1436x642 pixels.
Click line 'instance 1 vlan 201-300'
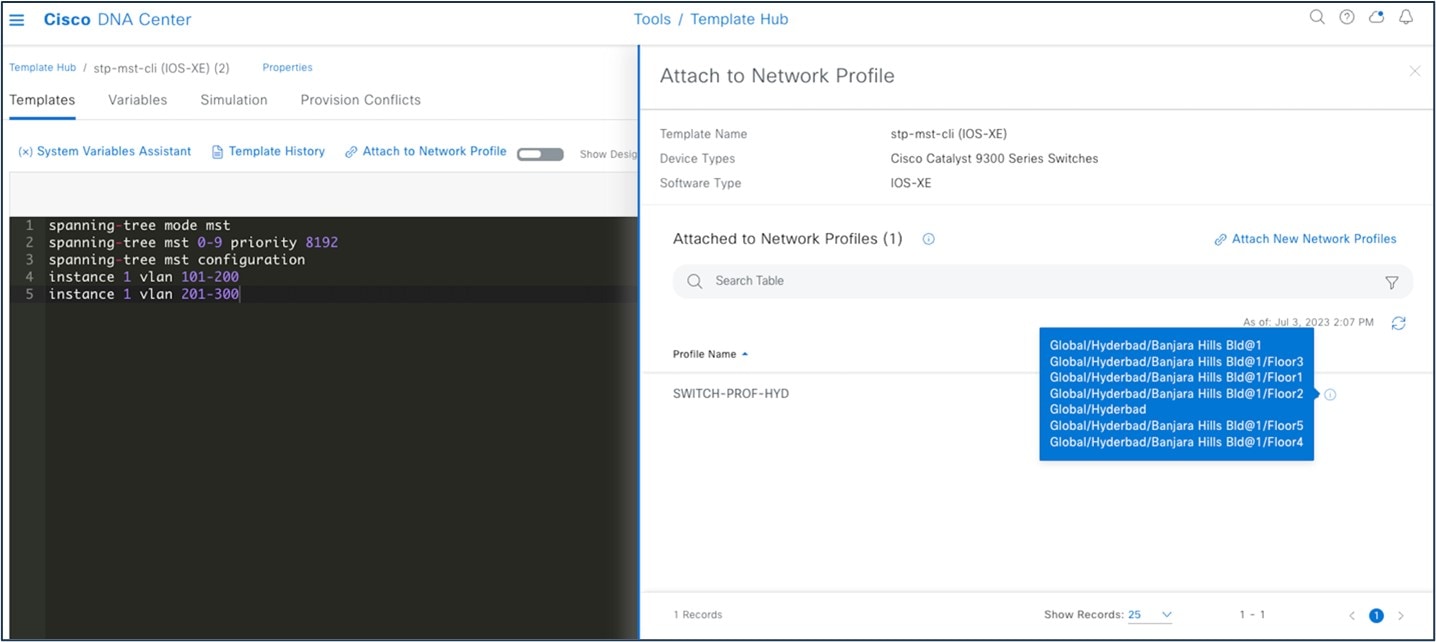(x=143, y=294)
